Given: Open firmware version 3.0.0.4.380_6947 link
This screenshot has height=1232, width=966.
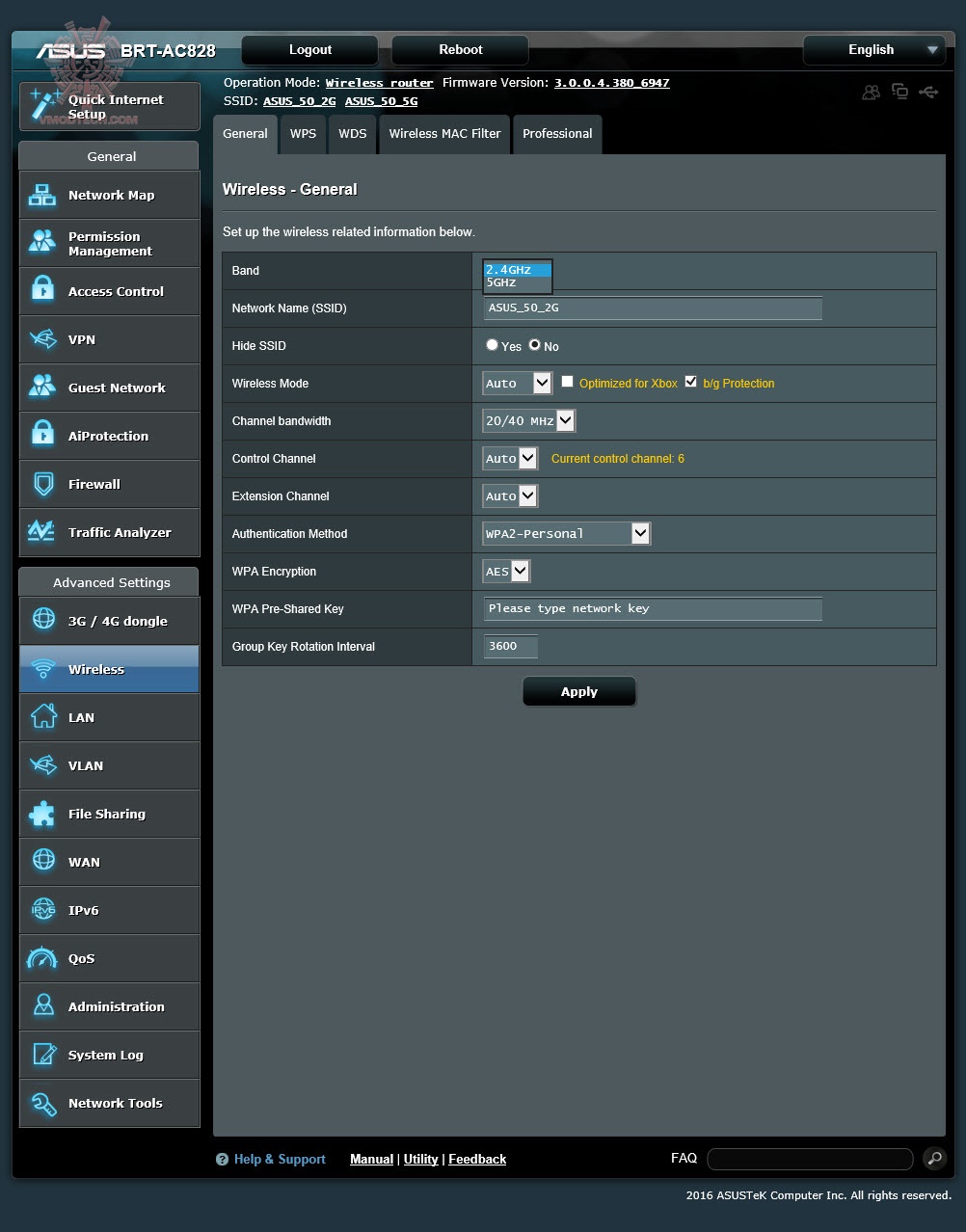Looking at the screenshot, I should point(611,83).
